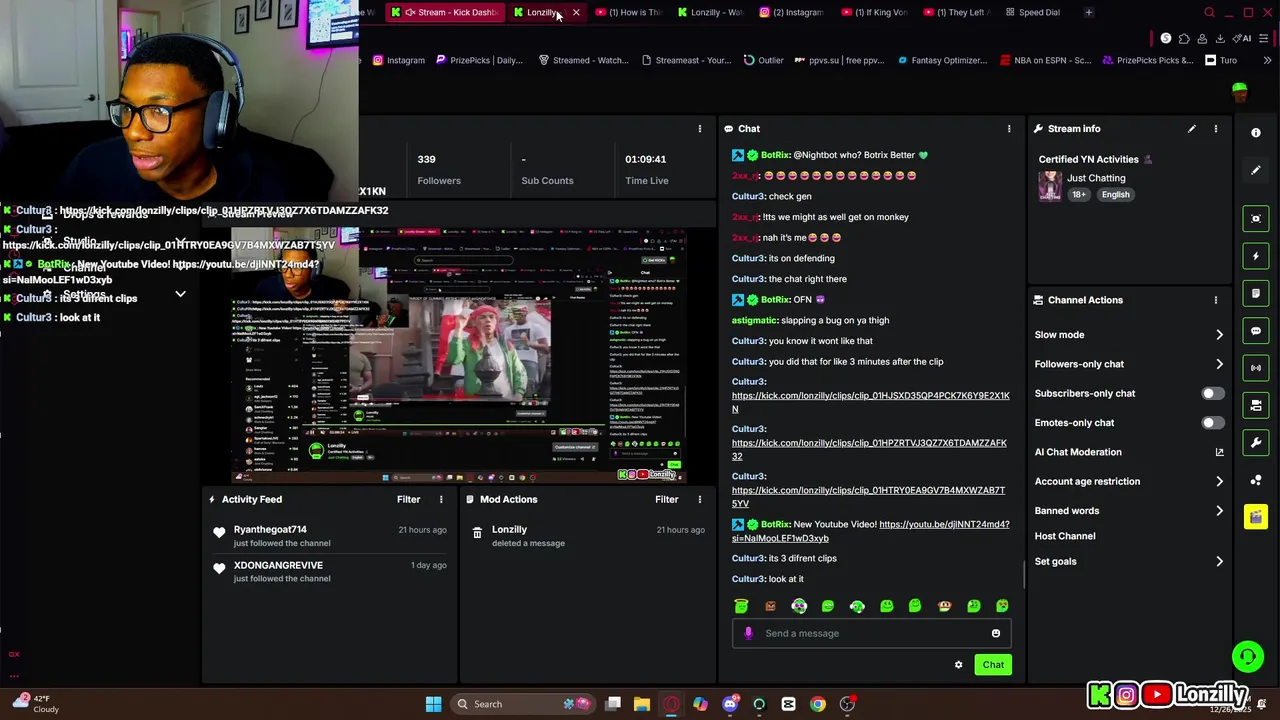Open the PrizePicks Daily bookmark
Viewport: 1280px width, 720px height.
pyautogui.click(x=479, y=60)
